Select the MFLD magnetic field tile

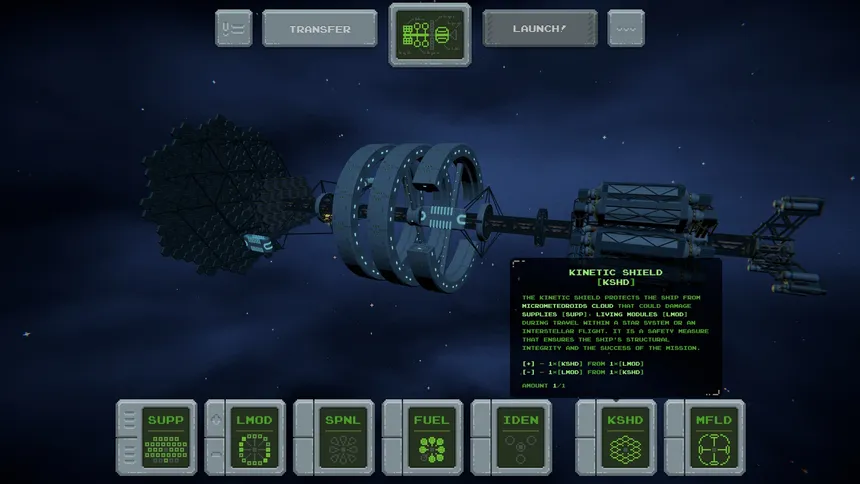pos(714,437)
